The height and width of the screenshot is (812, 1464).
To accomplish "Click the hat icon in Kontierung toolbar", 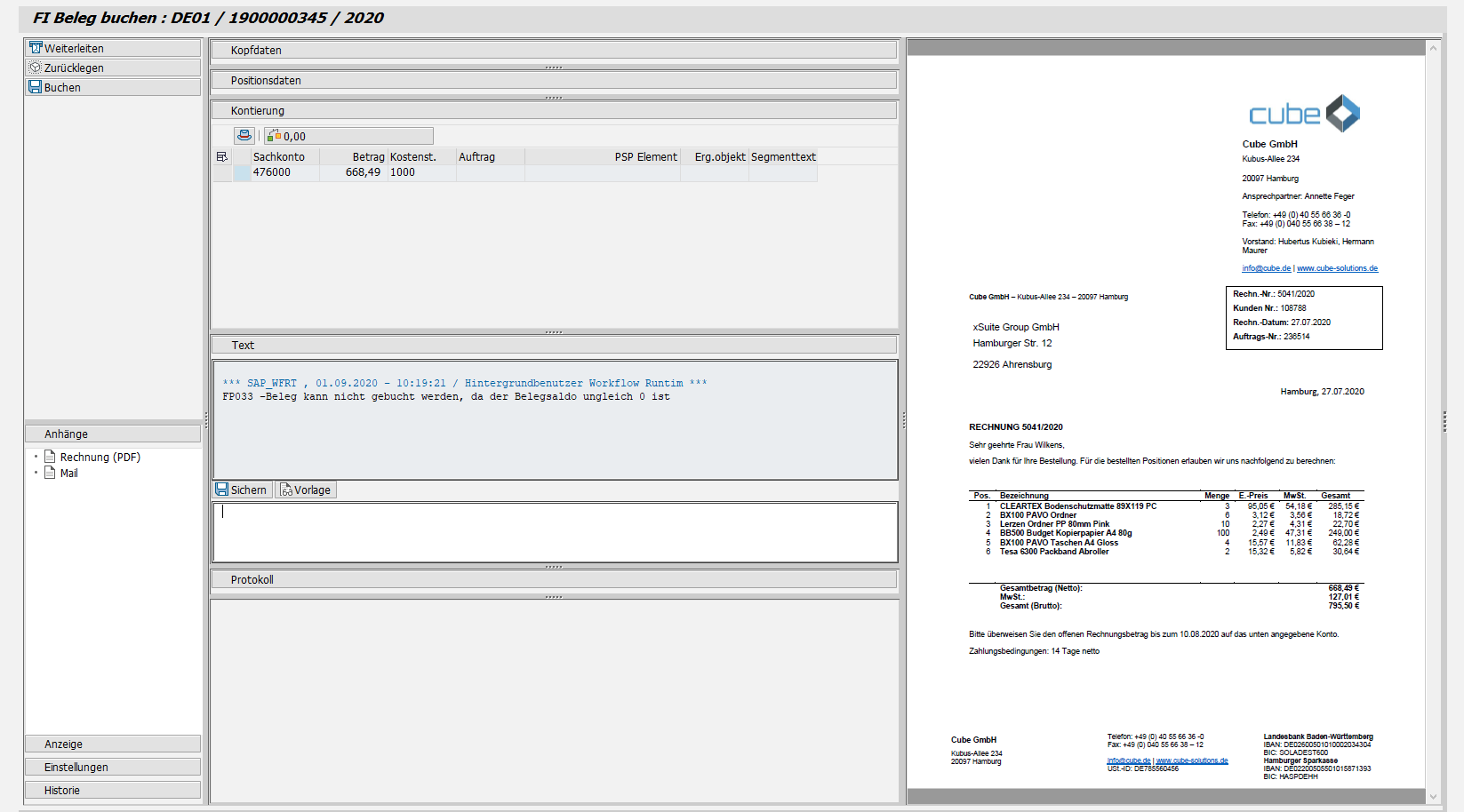I will 244,136.
